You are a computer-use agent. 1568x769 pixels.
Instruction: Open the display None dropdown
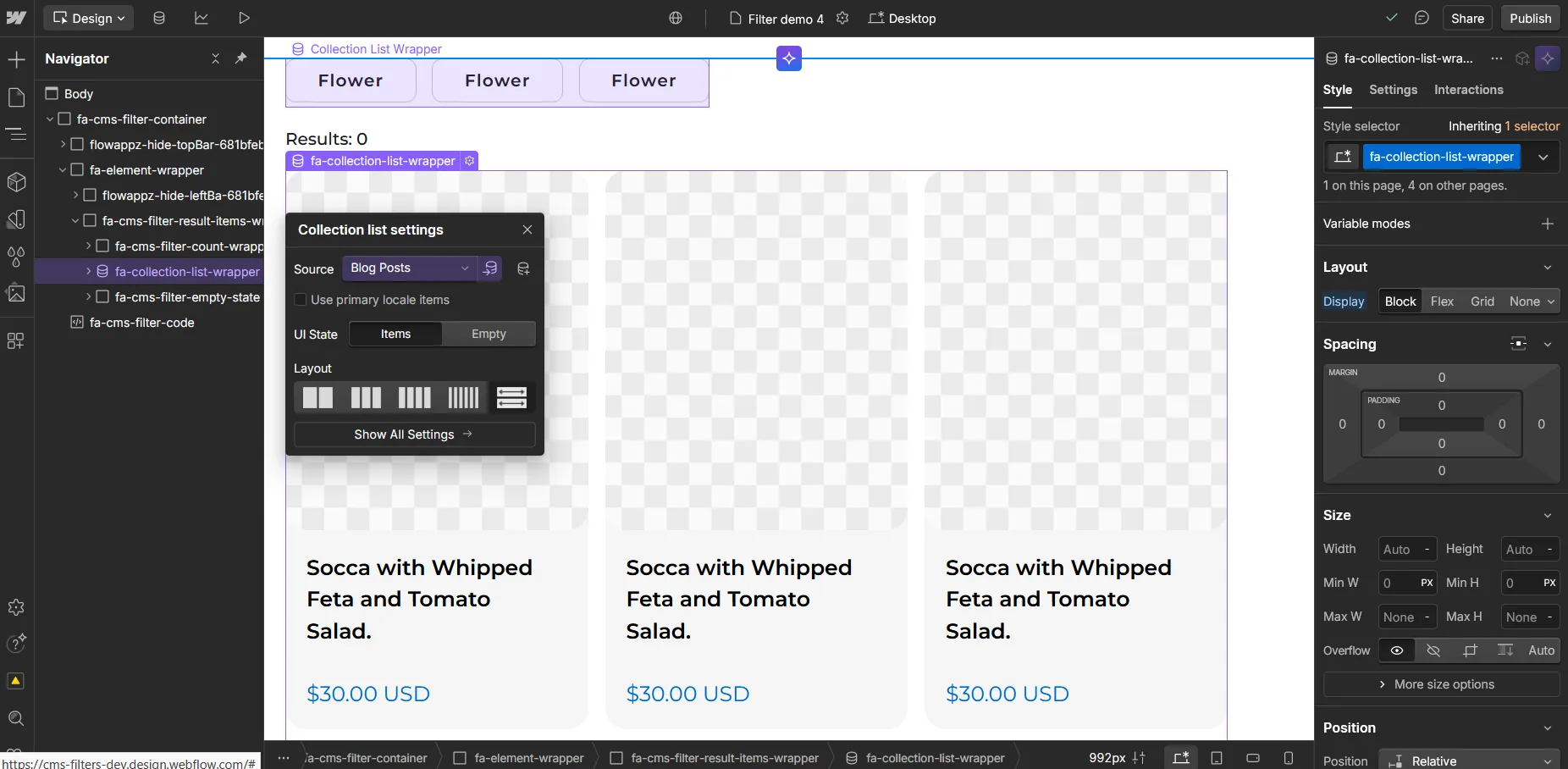(1532, 302)
